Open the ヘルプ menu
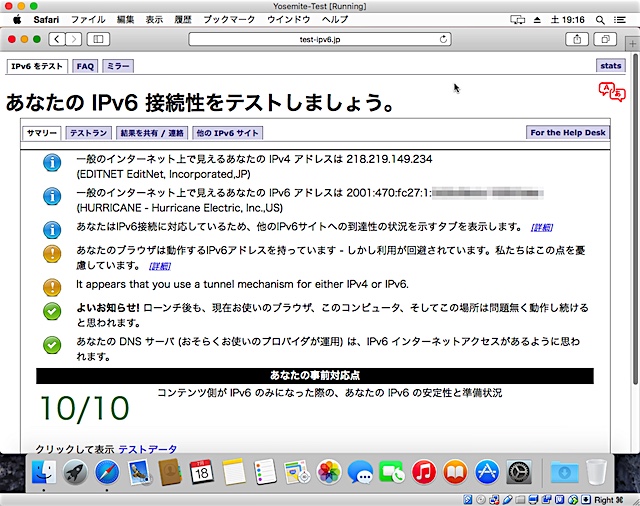 pyautogui.click(x=335, y=20)
